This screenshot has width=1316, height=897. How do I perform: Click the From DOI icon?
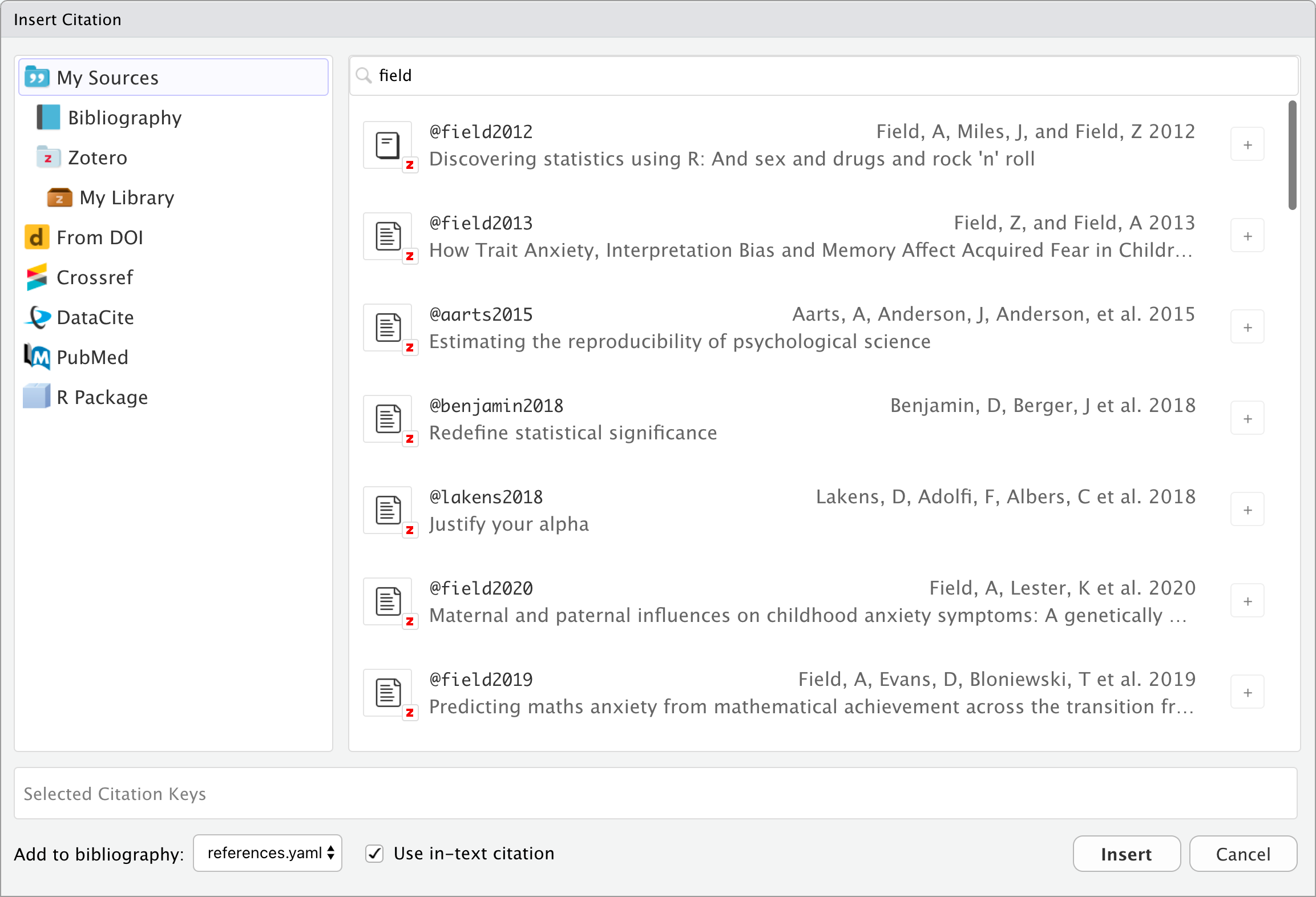(x=37, y=237)
